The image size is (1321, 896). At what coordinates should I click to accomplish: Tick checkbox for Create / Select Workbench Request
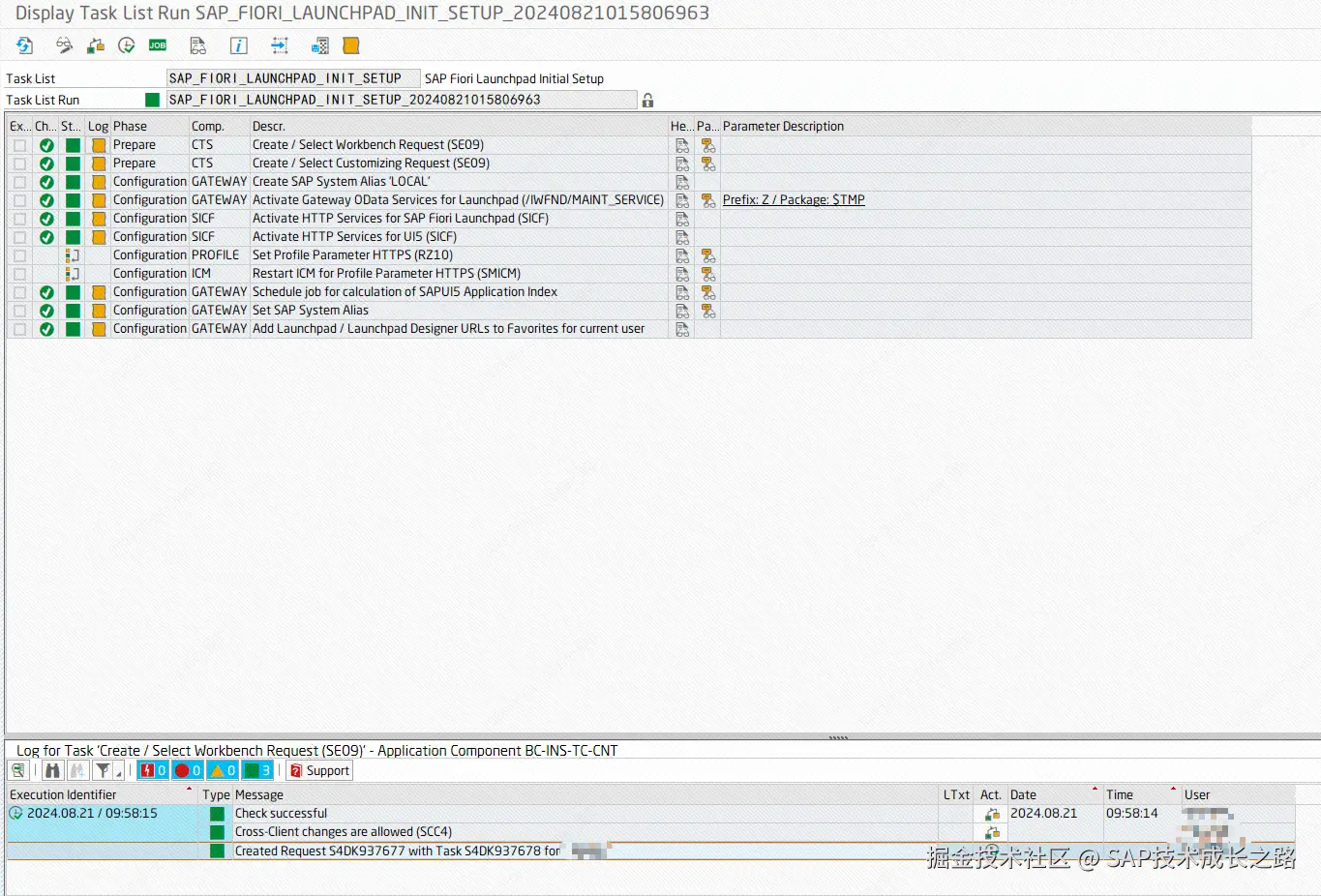pyautogui.click(x=19, y=145)
